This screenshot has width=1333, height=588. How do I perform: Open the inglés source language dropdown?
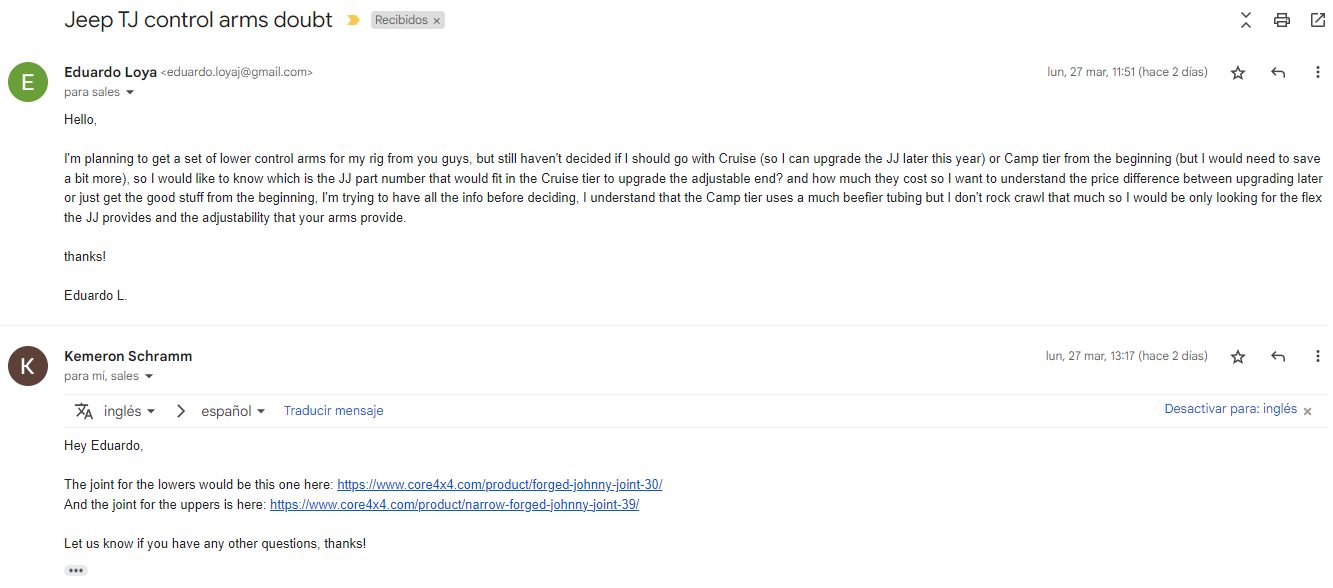point(129,411)
